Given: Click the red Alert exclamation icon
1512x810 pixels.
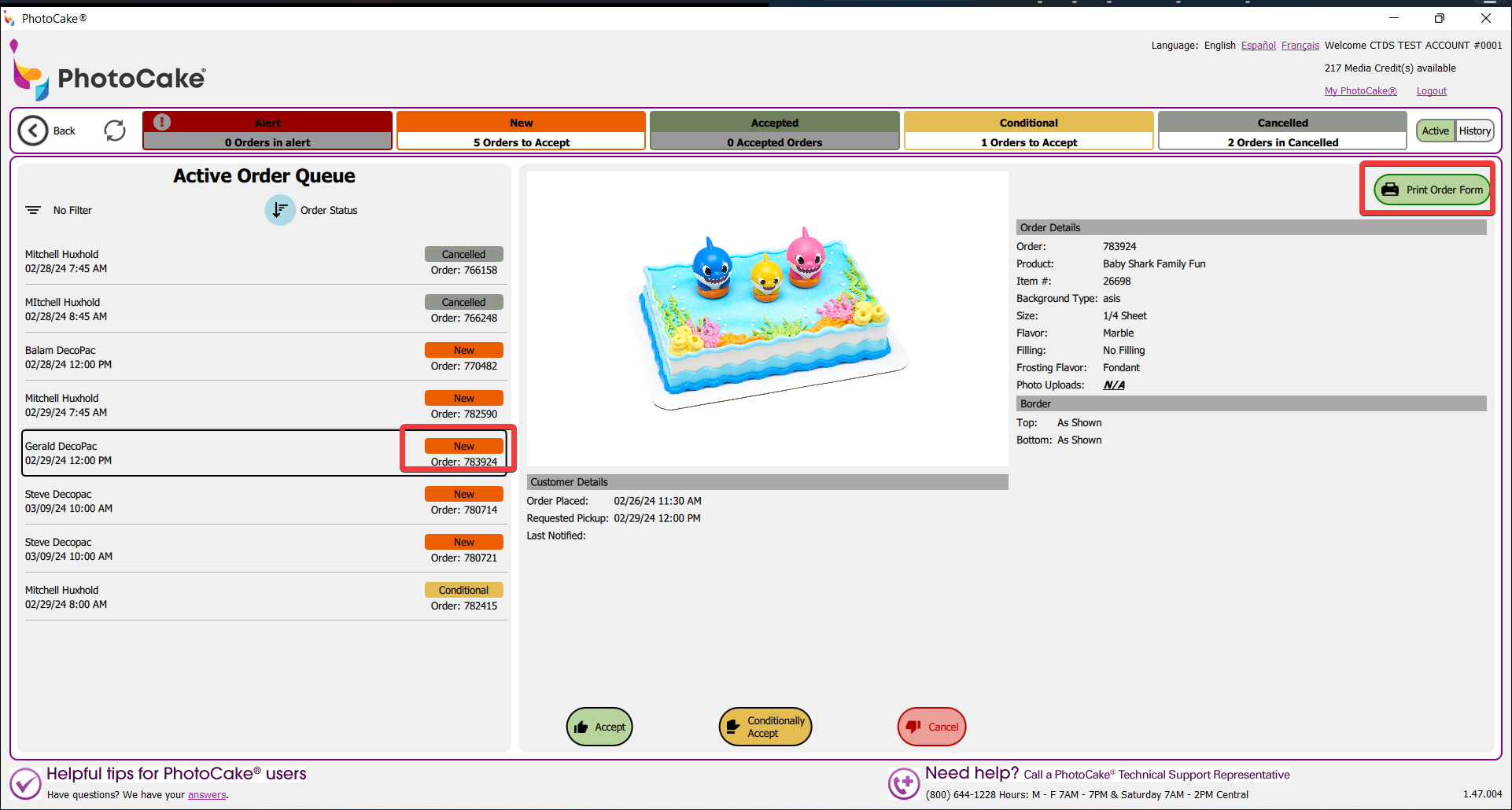Looking at the screenshot, I should click(162, 122).
